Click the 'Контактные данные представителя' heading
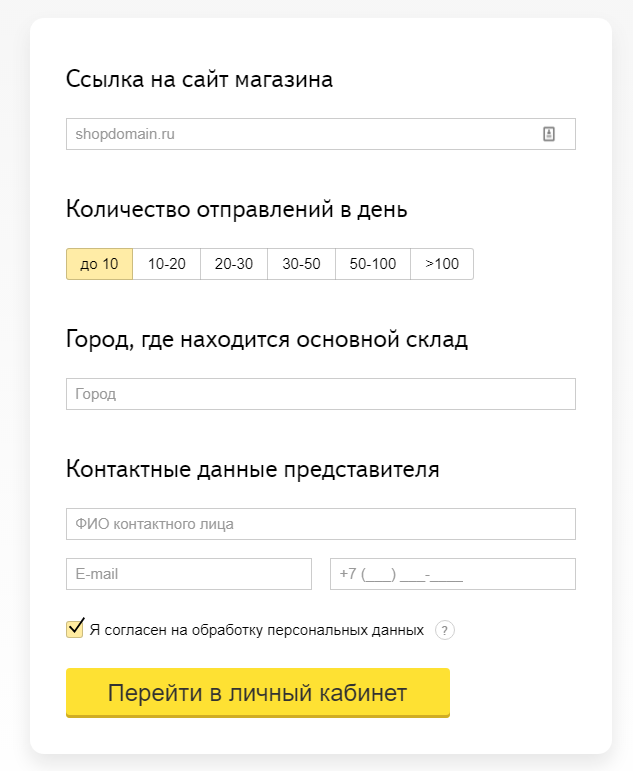Viewport: 633px width, 771px height. pyautogui.click(x=252, y=470)
